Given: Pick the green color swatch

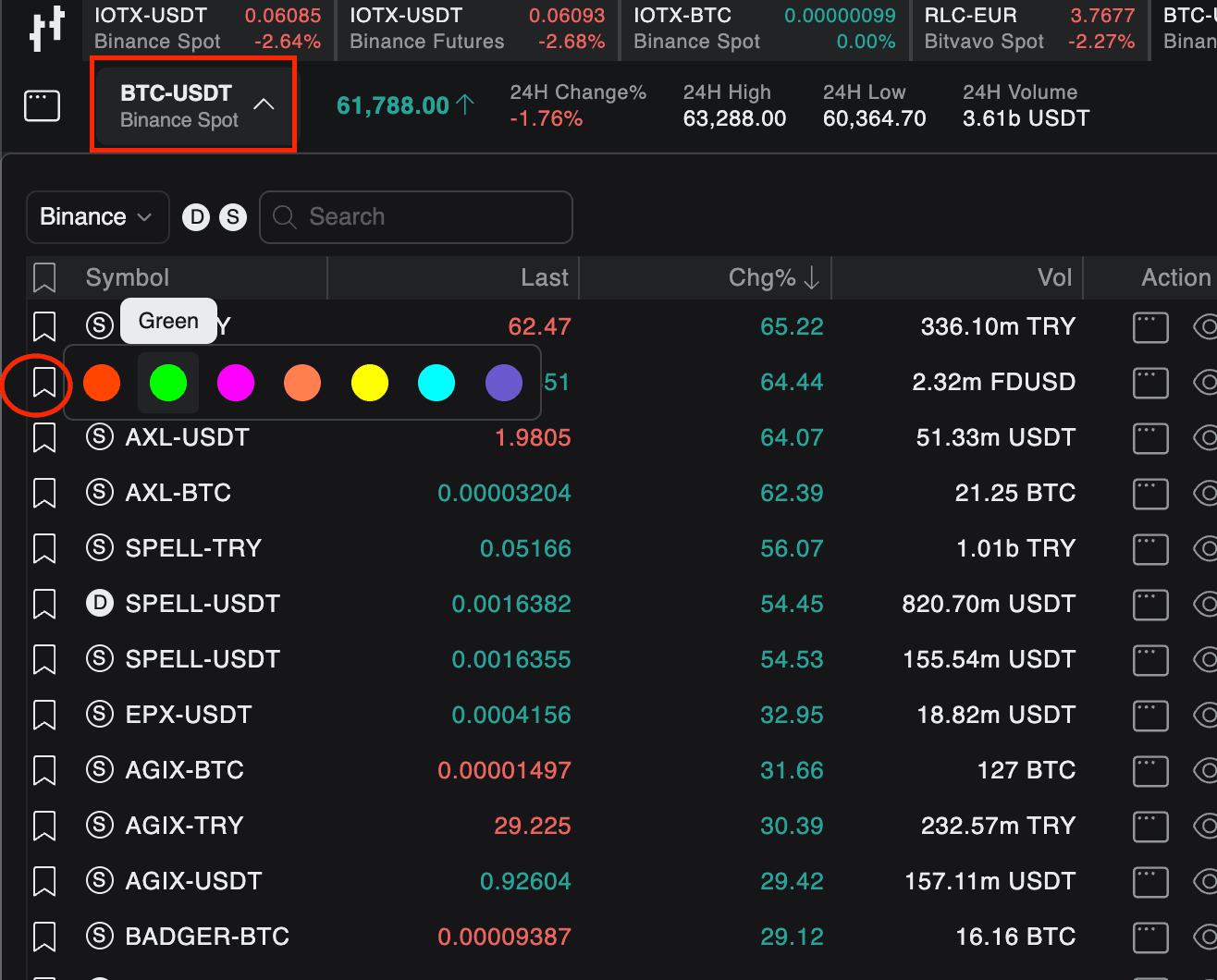Looking at the screenshot, I should (x=168, y=383).
